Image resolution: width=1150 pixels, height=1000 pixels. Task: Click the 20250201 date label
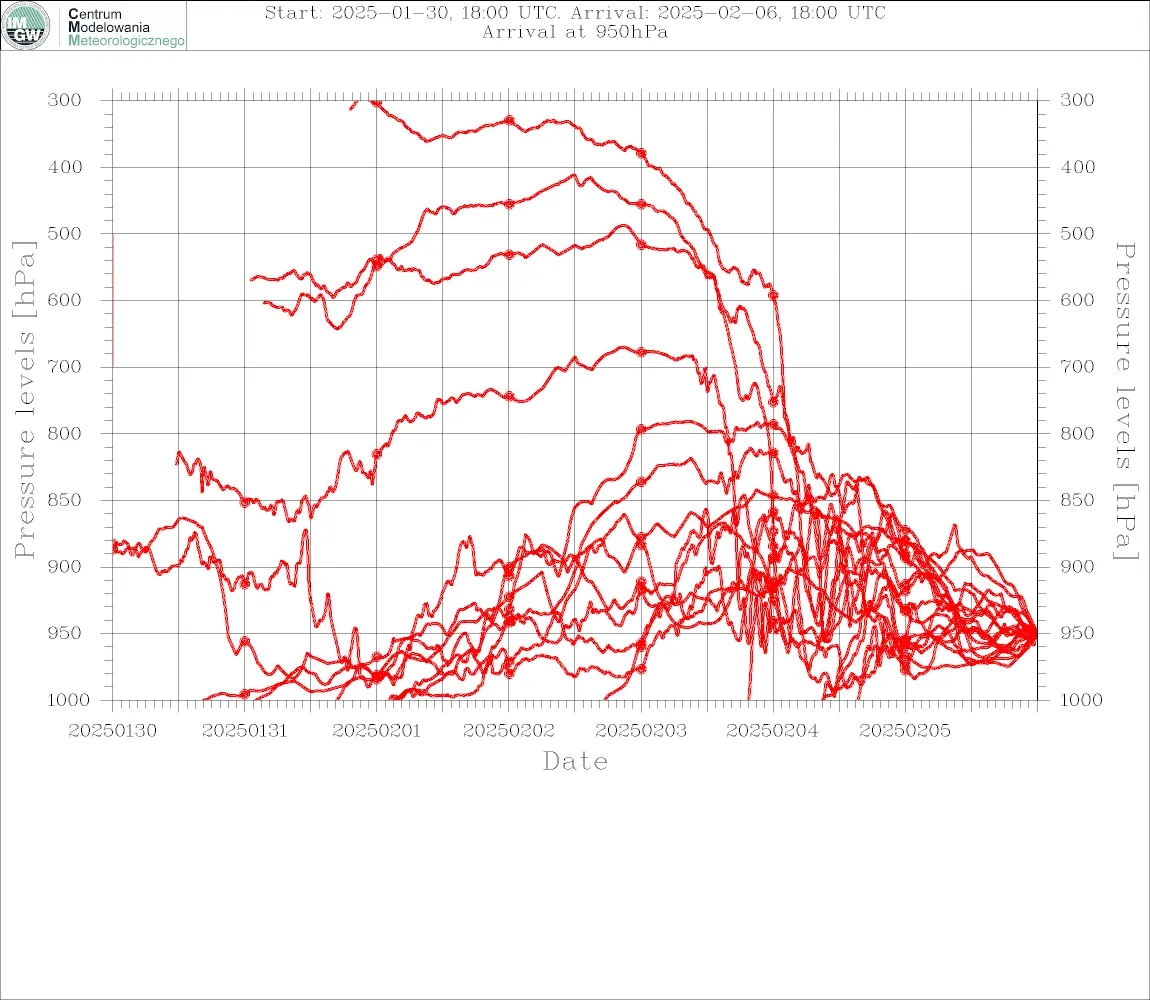(376, 731)
